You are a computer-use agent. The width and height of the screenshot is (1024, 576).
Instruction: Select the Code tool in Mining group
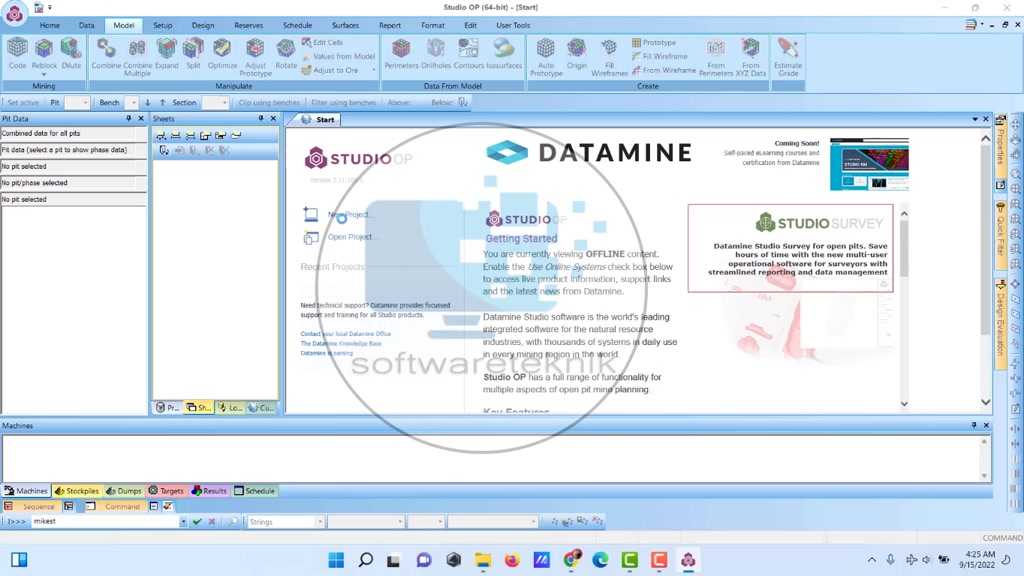click(18, 54)
